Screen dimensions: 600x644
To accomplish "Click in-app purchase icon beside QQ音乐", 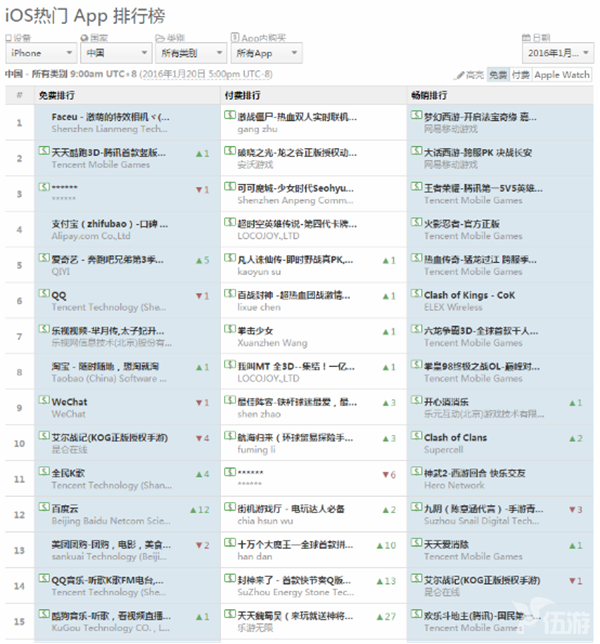I will click(x=44, y=578).
